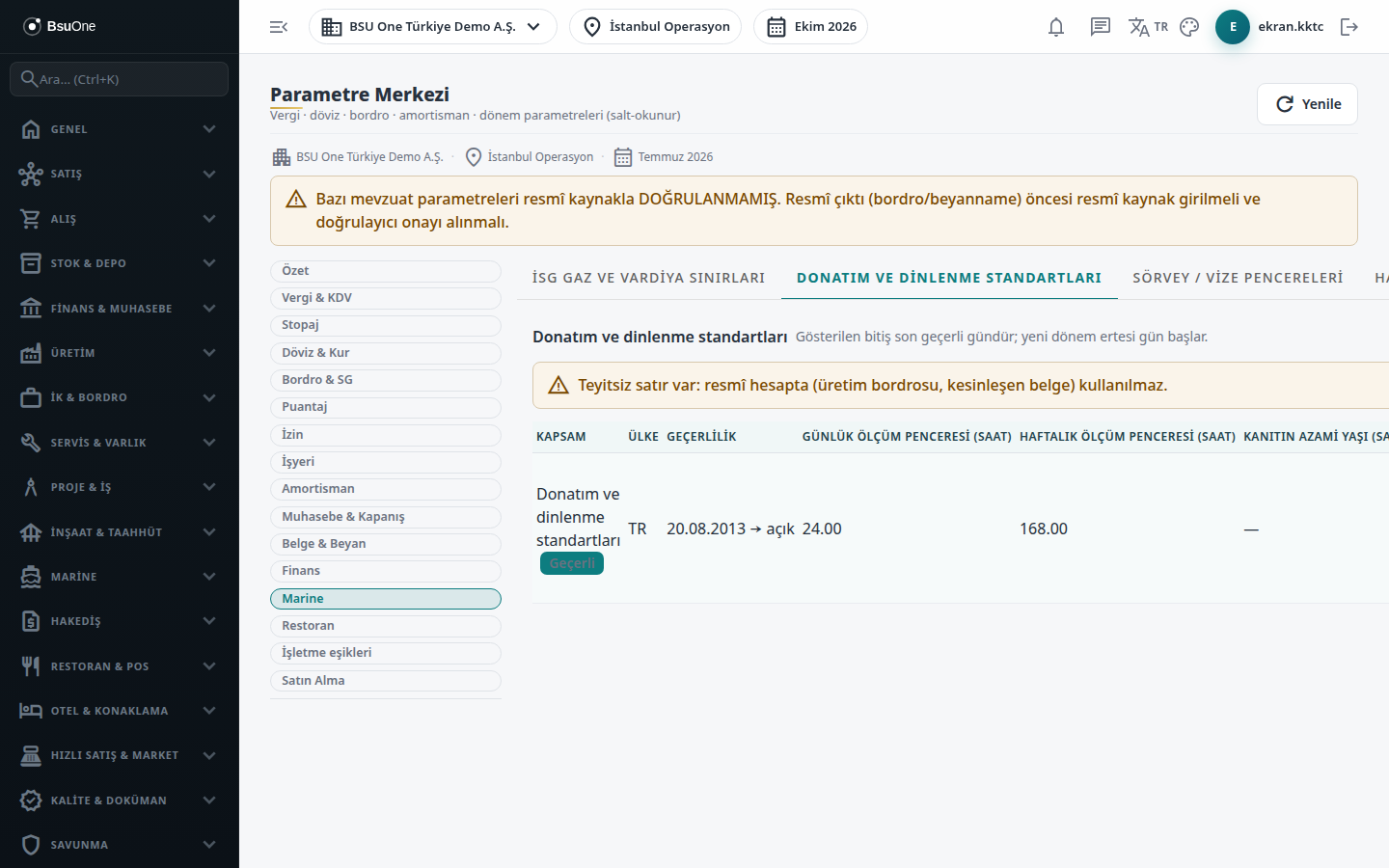Viewport: 1389px width, 868px height.
Task: Open the Alış shopping cart icon
Action: tap(31, 219)
